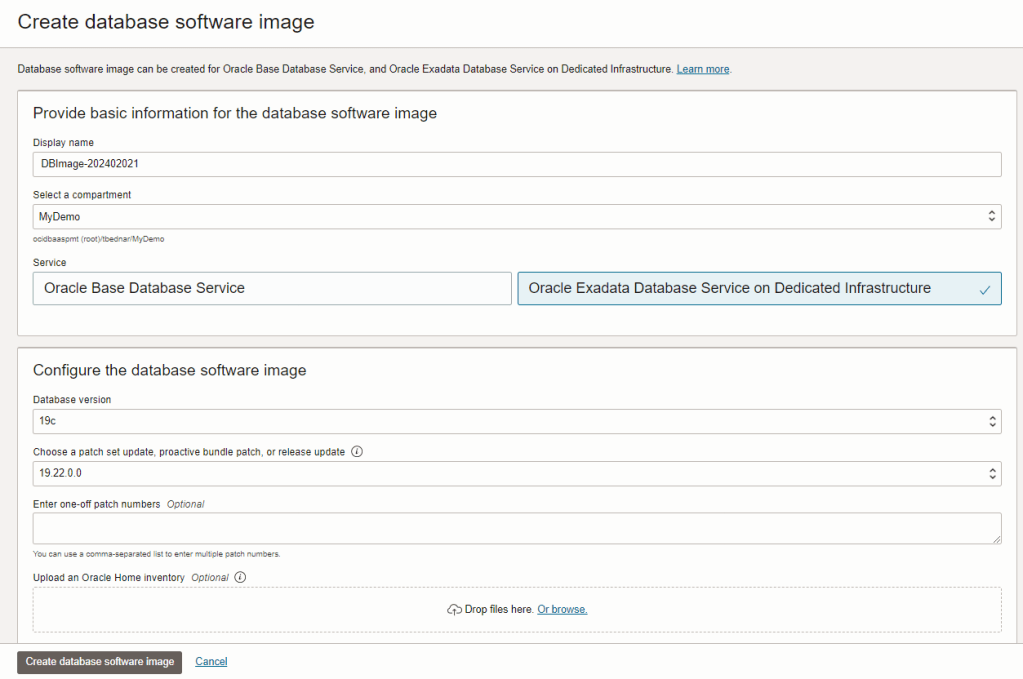Click the 'Display name' field label

(63, 143)
